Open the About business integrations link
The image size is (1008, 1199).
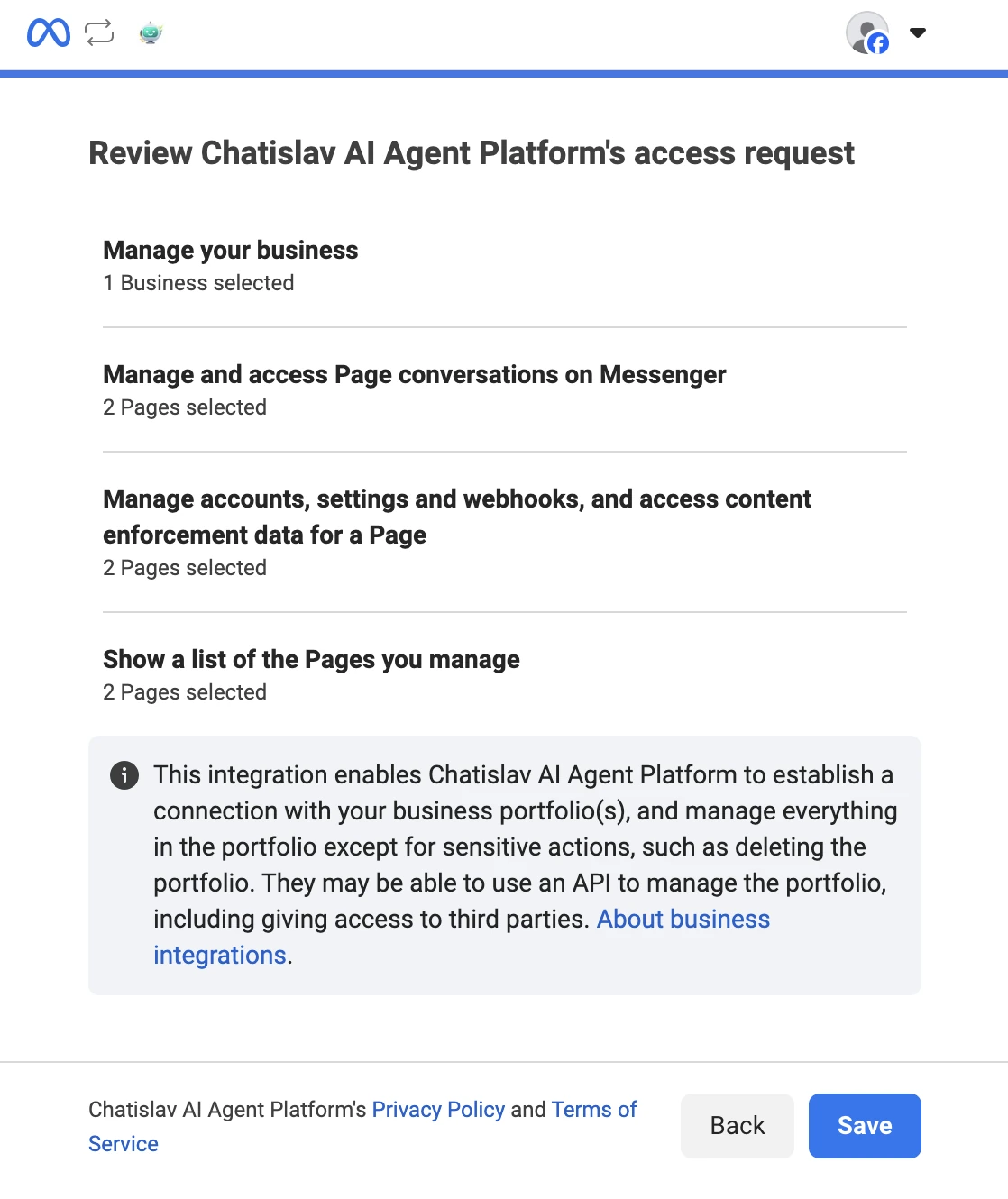pos(683,920)
